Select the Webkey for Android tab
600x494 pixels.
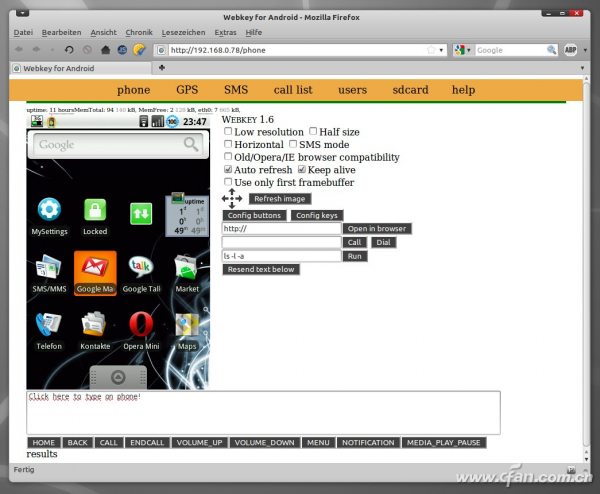tap(81, 68)
